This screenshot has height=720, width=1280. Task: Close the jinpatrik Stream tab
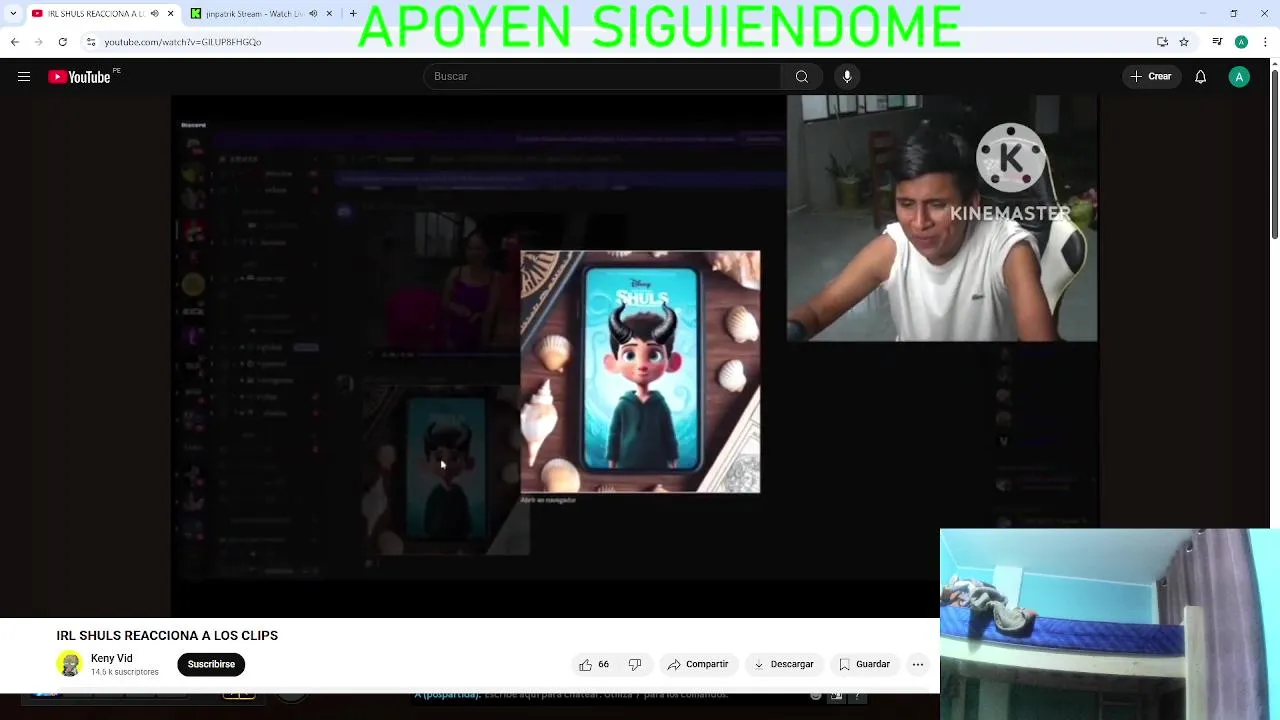tap(330, 14)
